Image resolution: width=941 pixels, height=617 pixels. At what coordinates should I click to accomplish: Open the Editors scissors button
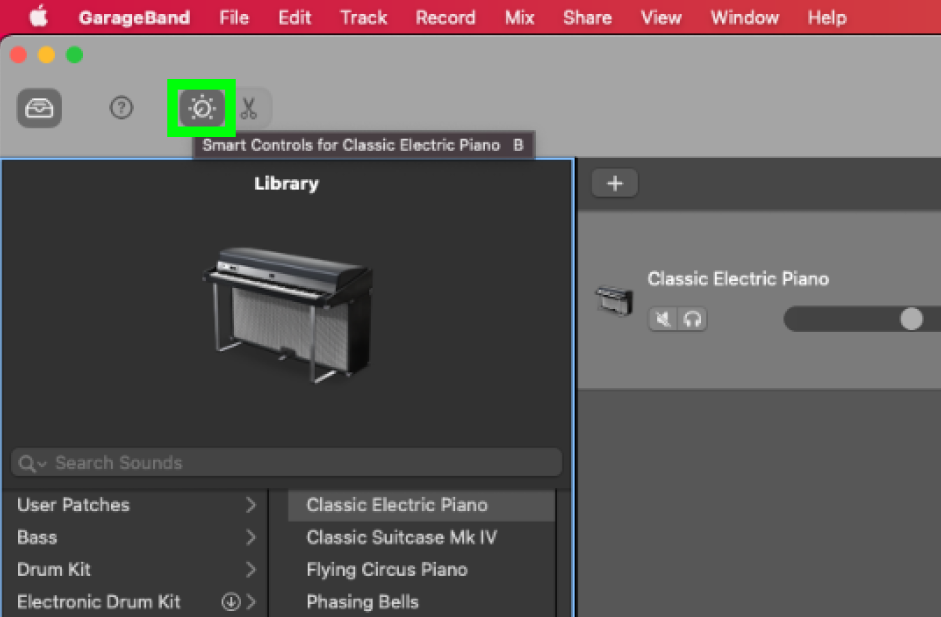(248, 108)
